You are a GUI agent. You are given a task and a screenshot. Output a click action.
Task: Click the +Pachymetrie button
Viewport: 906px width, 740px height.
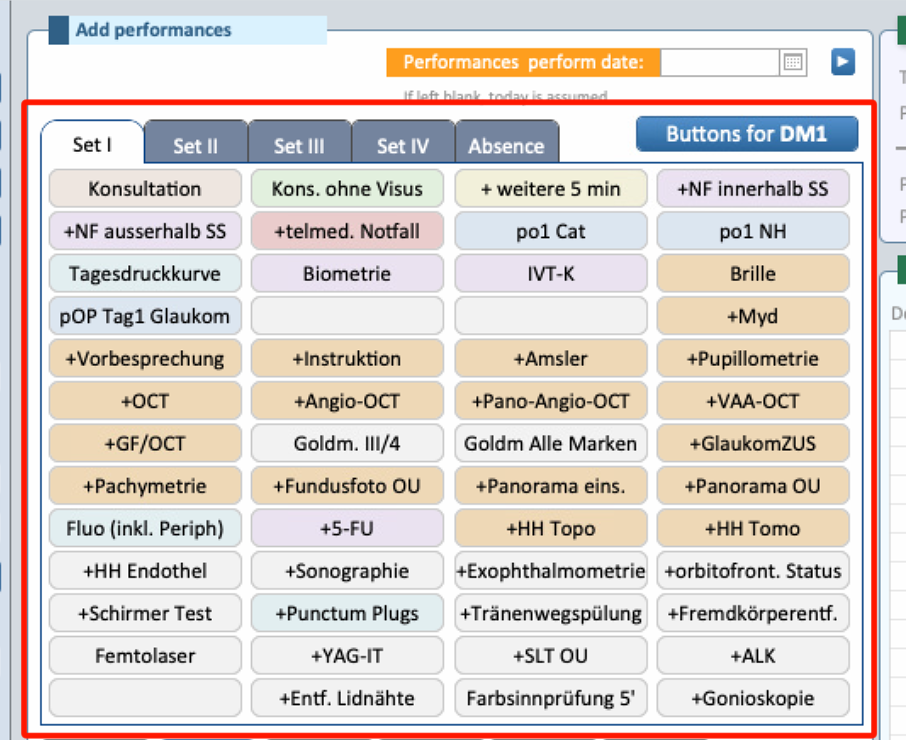(145, 486)
